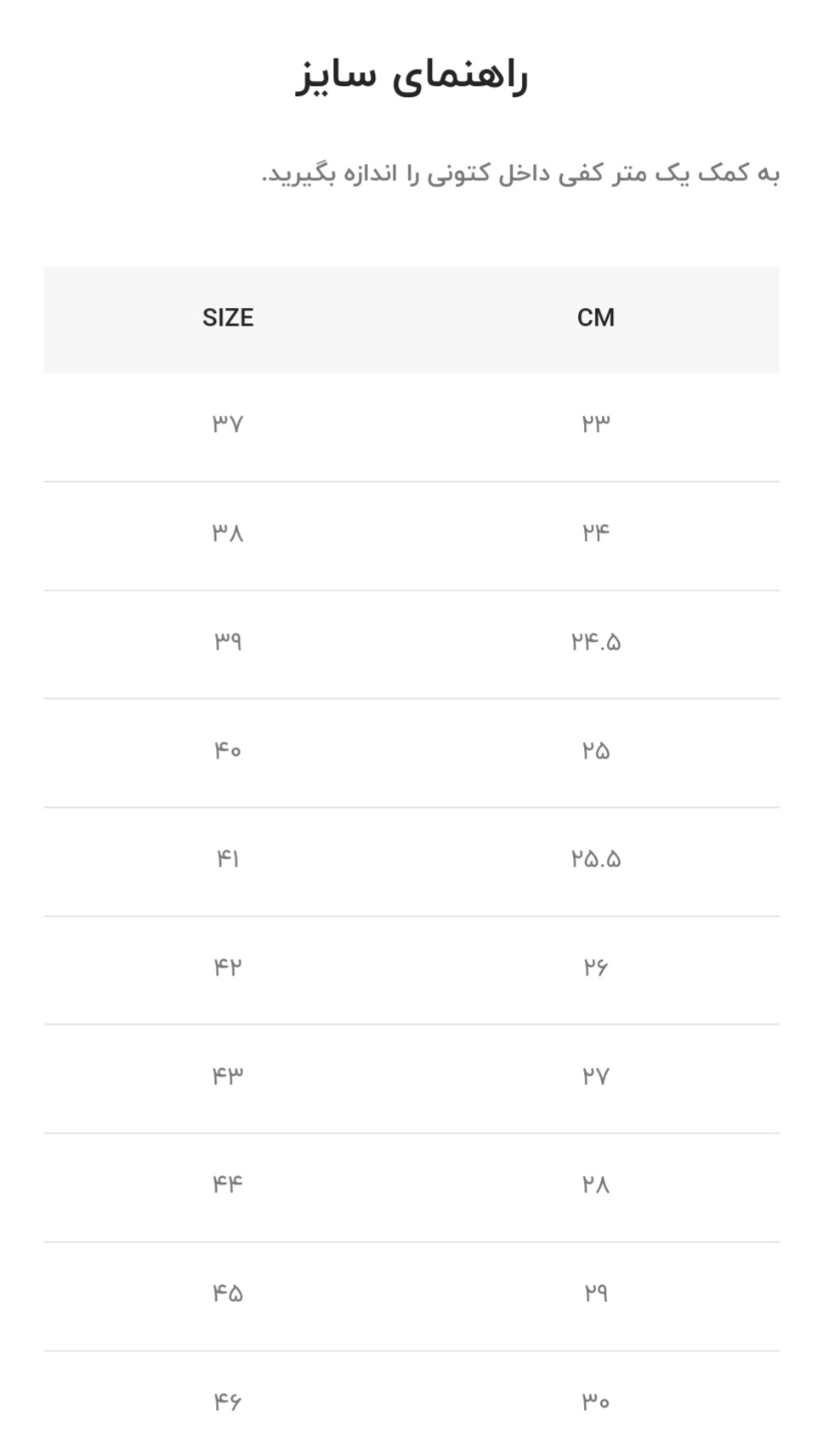
Task: Select the 27 cm measurement
Action: 595,1076
